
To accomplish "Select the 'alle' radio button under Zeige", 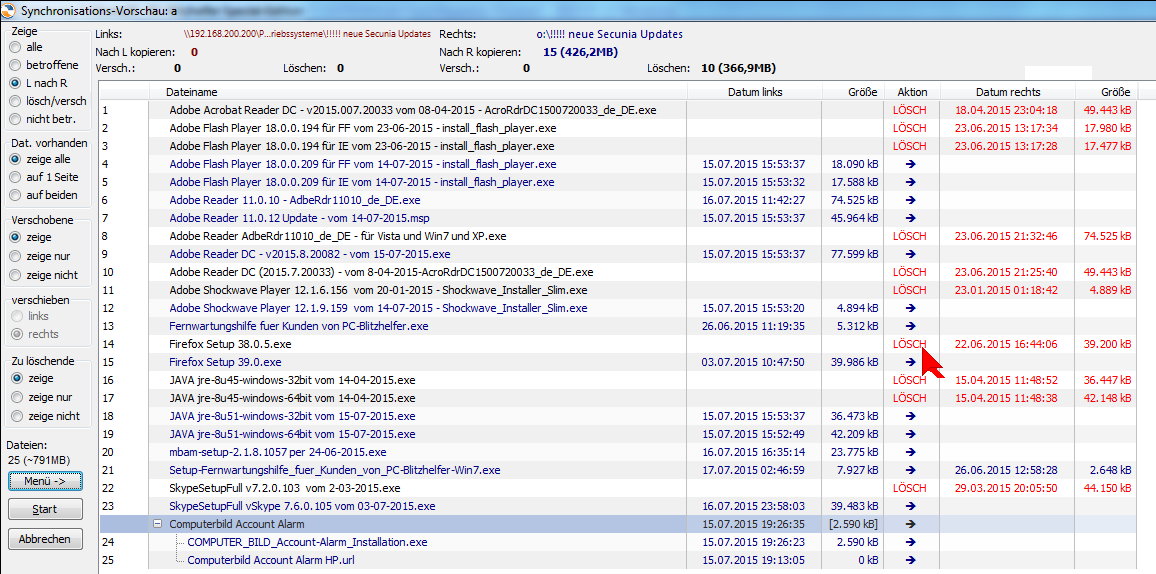I will click(x=15, y=47).
